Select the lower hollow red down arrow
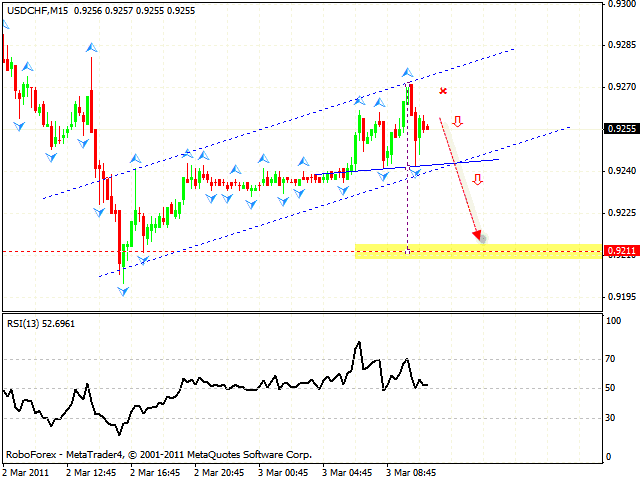This screenshot has width=640, height=480. (x=477, y=180)
